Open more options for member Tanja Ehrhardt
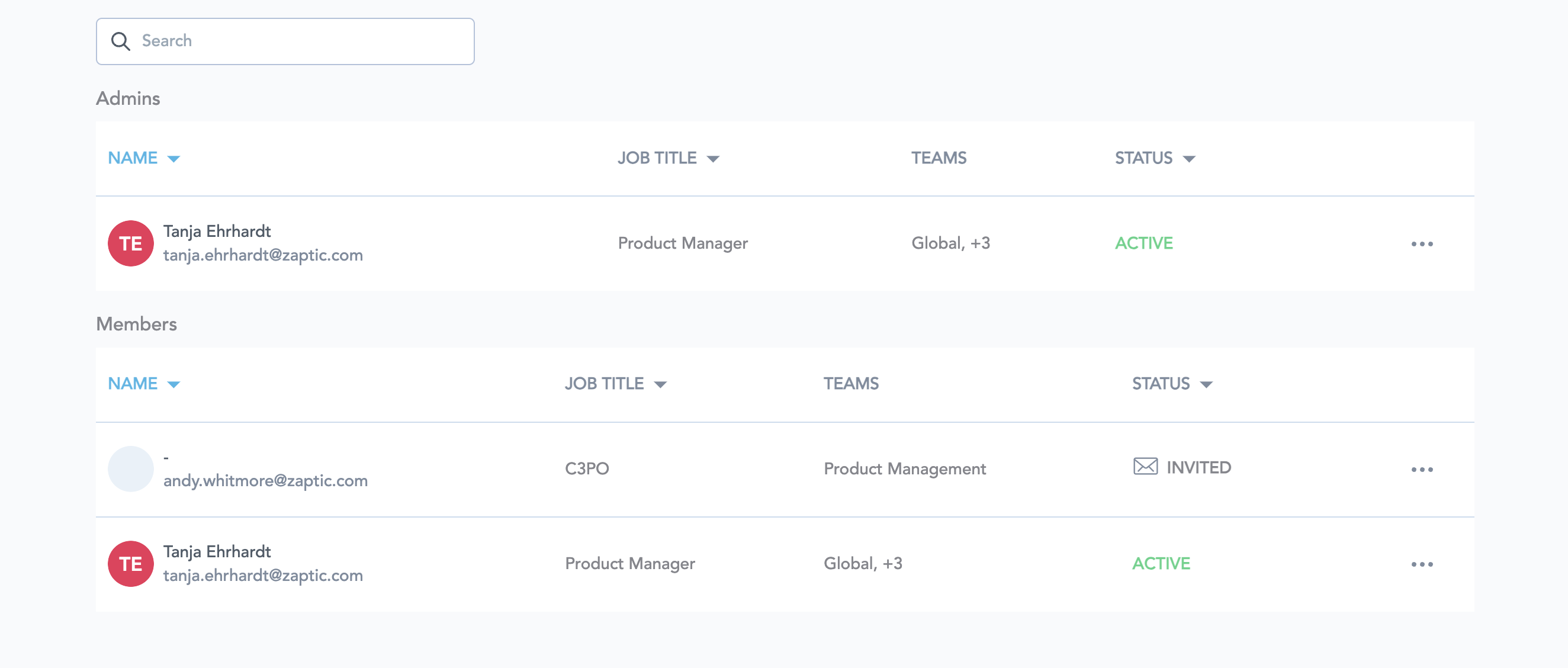 pos(1421,564)
